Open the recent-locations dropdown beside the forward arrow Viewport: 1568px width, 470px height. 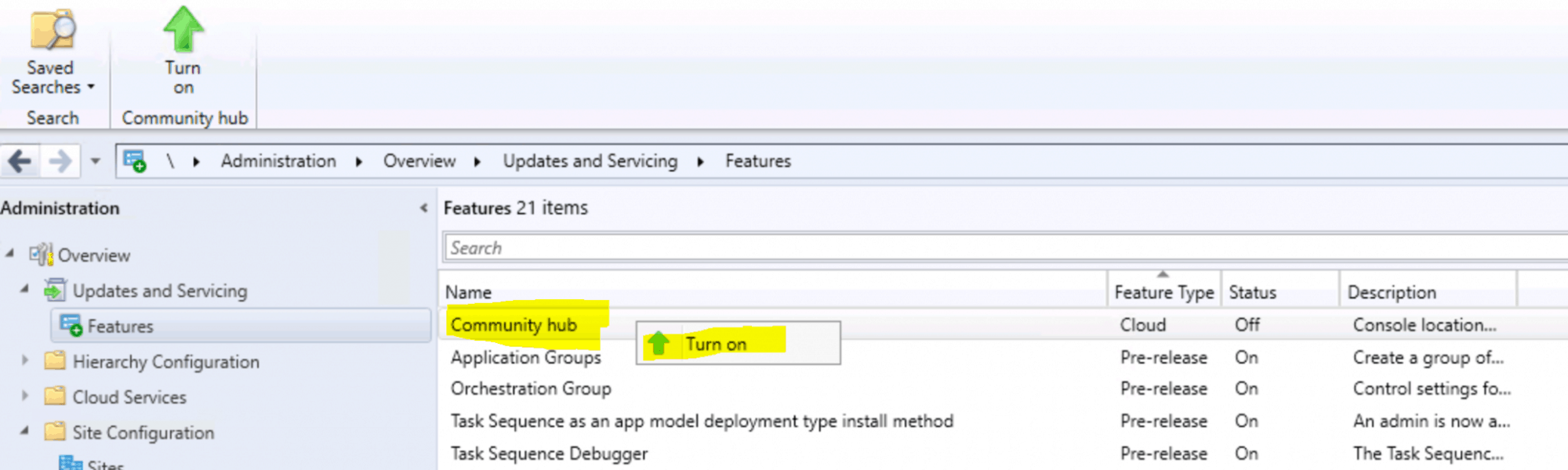pyautogui.click(x=95, y=161)
